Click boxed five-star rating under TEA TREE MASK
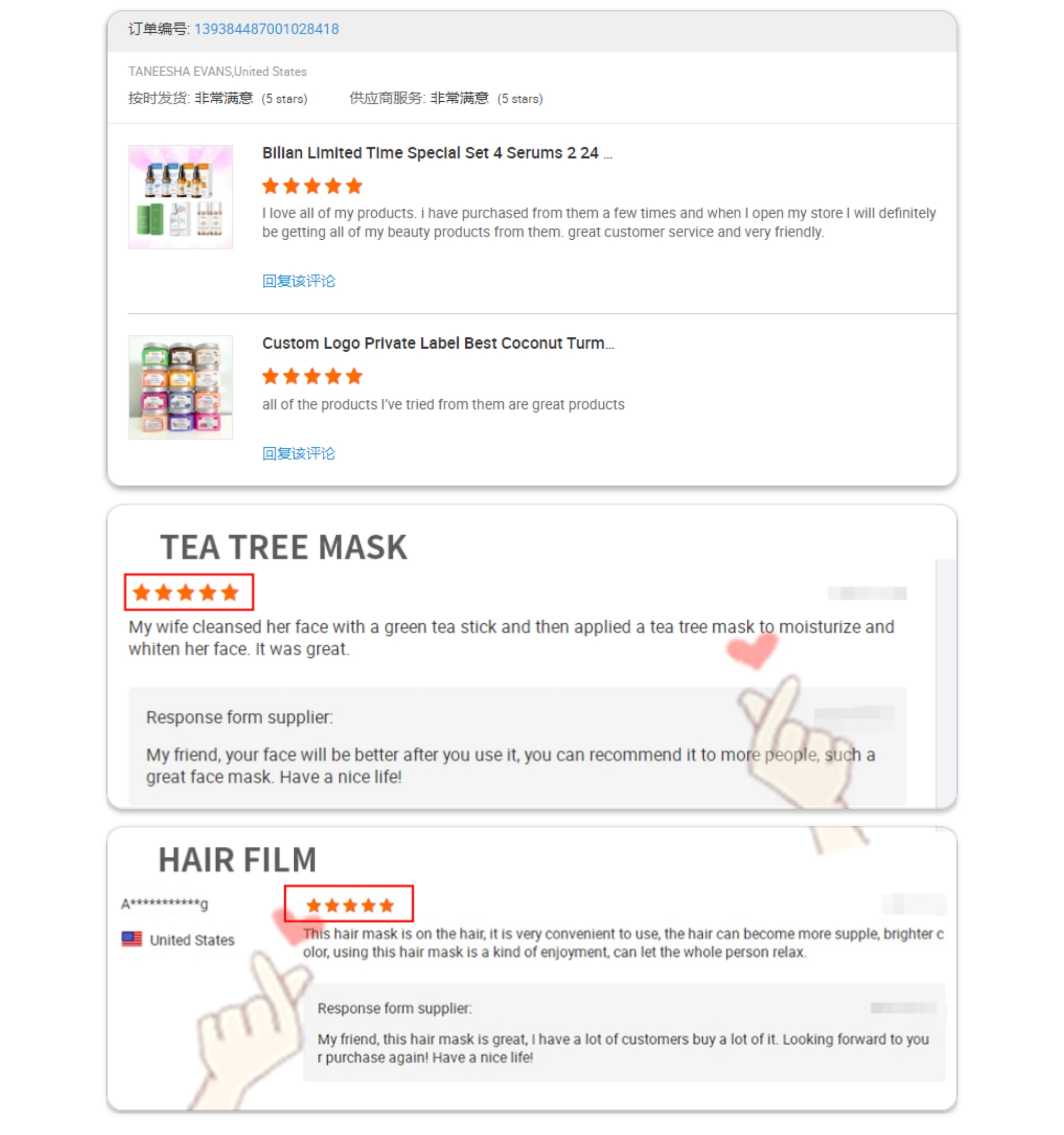 click(189, 592)
